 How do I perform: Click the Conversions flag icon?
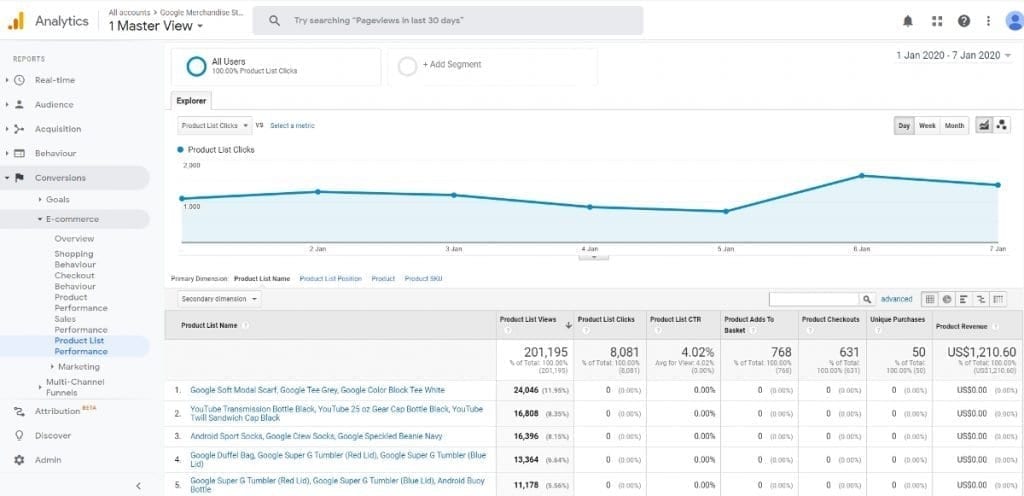point(20,178)
